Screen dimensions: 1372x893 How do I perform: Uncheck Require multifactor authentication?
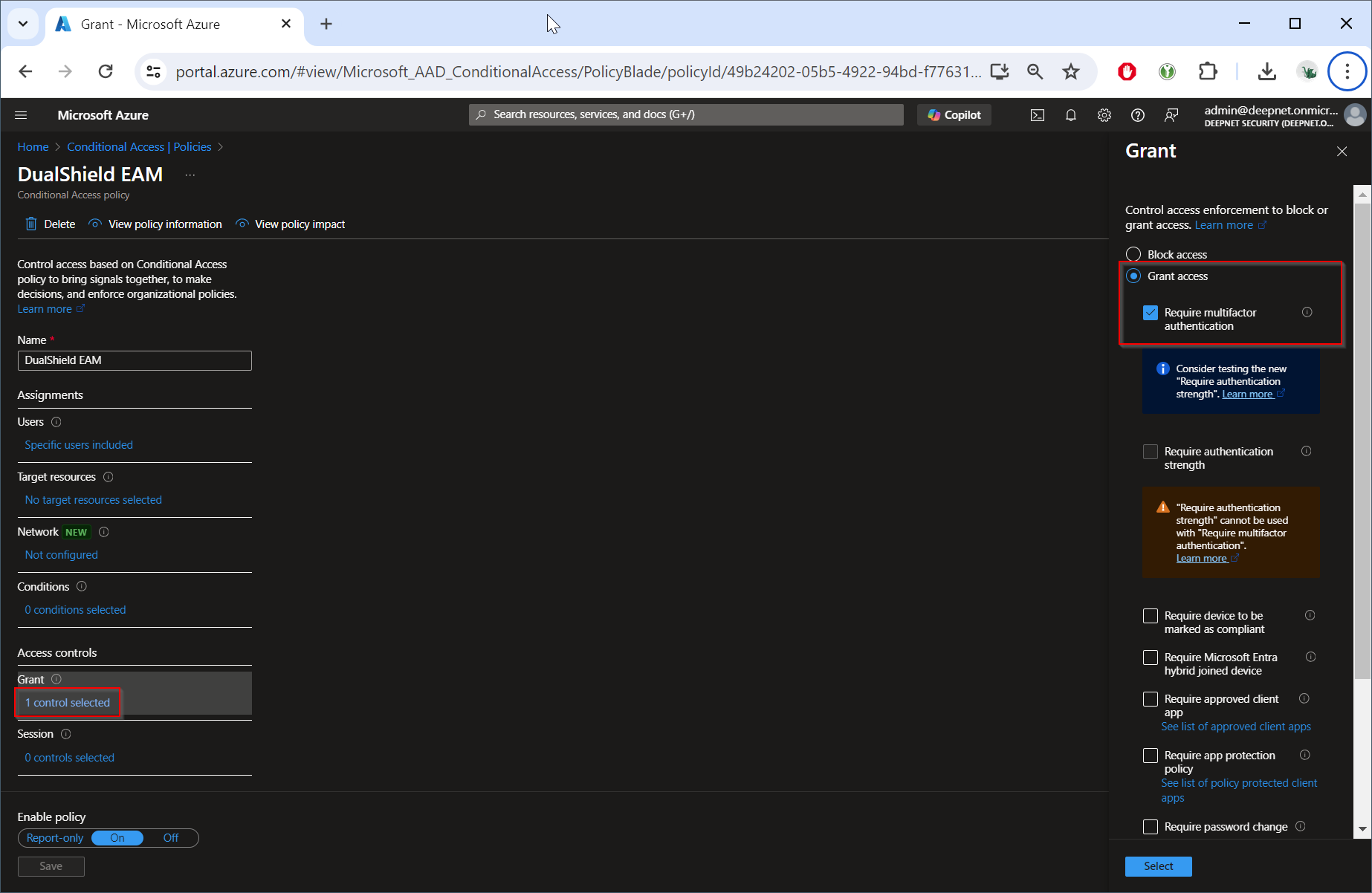click(x=1151, y=313)
